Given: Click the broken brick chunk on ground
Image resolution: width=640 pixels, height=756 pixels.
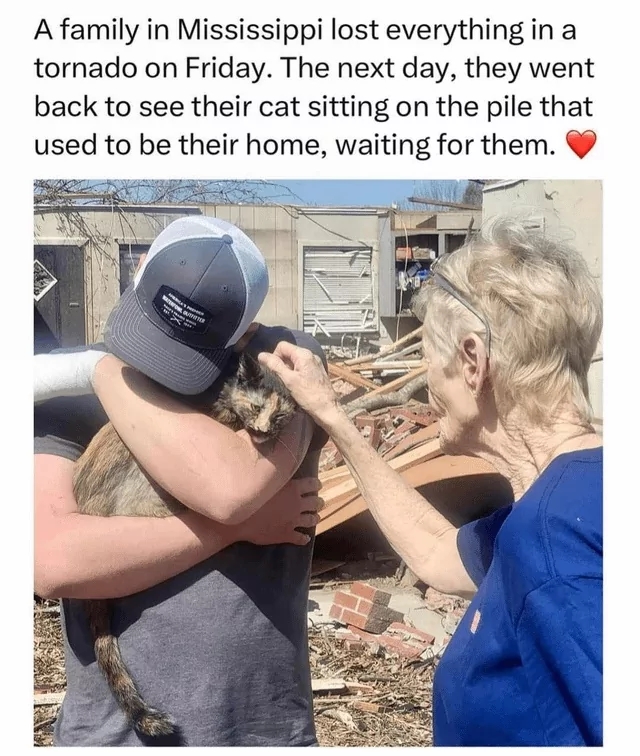Looking at the screenshot, I should pos(369,608).
